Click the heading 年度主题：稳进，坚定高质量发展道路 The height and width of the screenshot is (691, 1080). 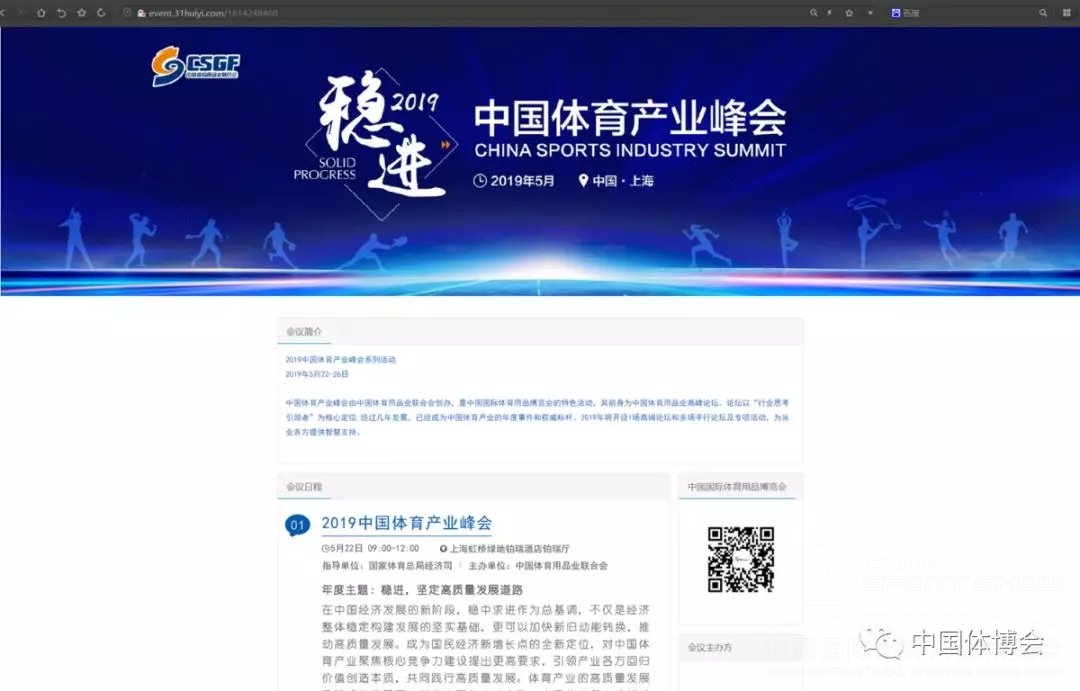pyautogui.click(x=422, y=590)
